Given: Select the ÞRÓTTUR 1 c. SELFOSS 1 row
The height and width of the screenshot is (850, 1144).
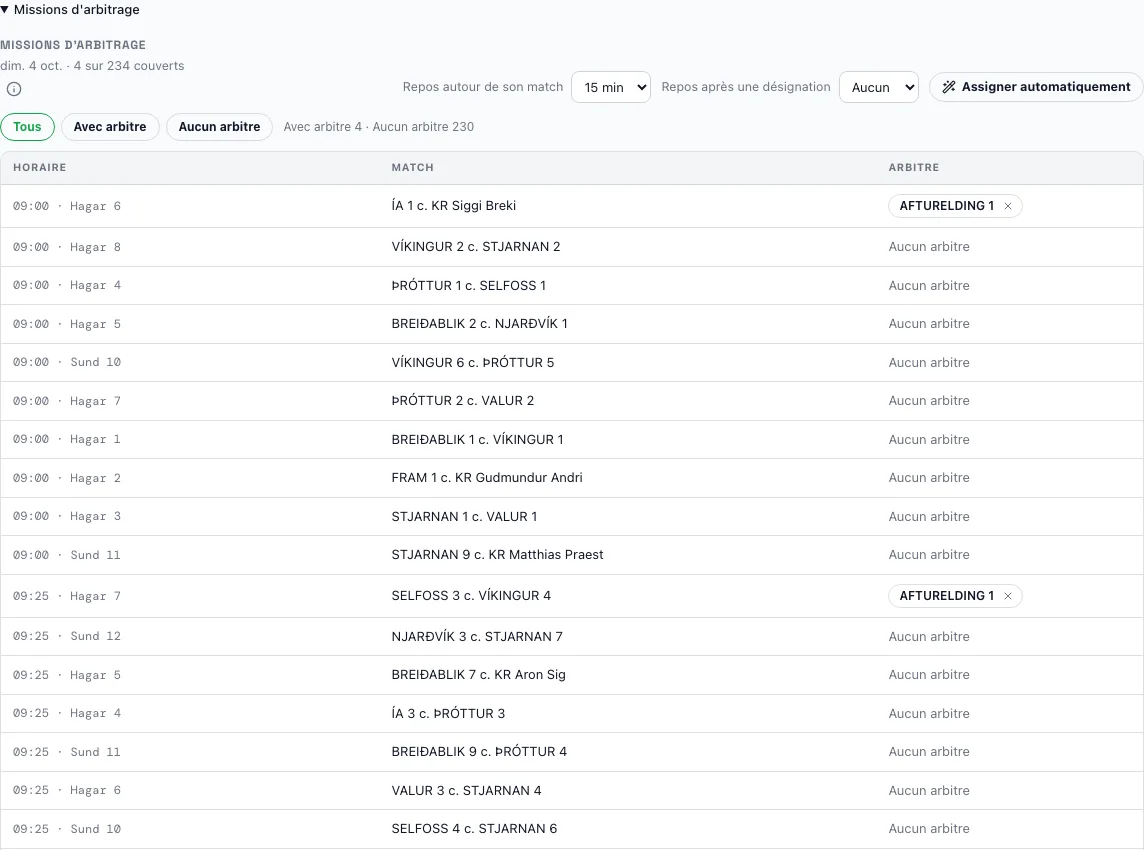Looking at the screenshot, I should point(572,285).
